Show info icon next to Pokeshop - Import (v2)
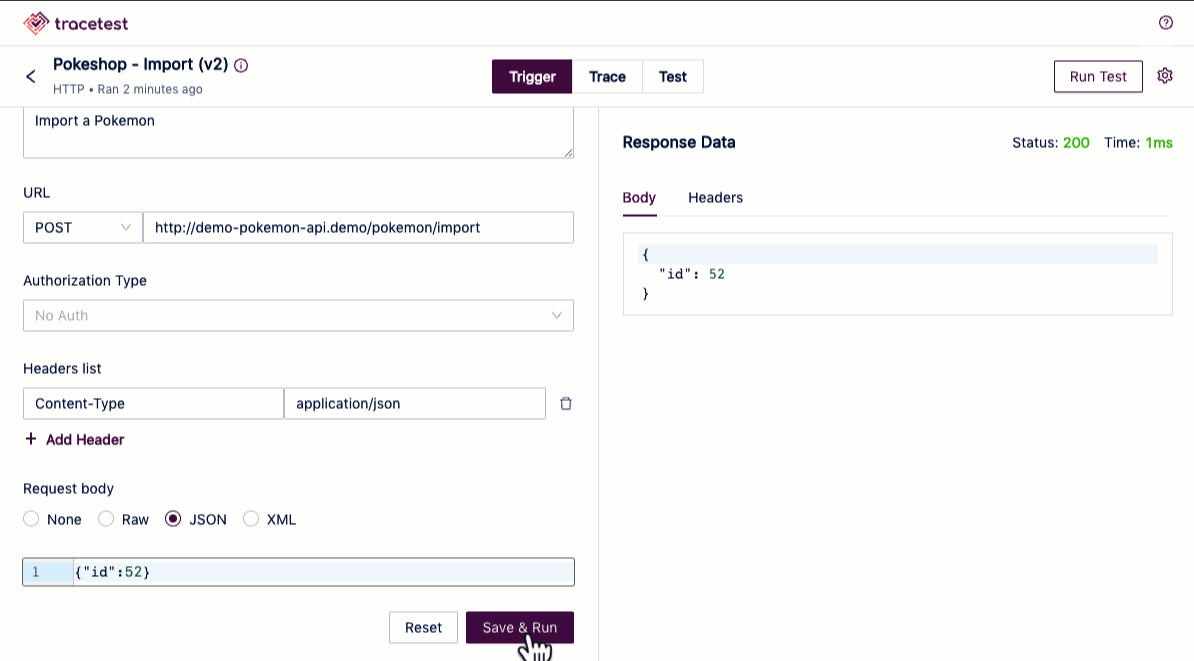Viewport: 1194px width, 661px height. point(241,65)
